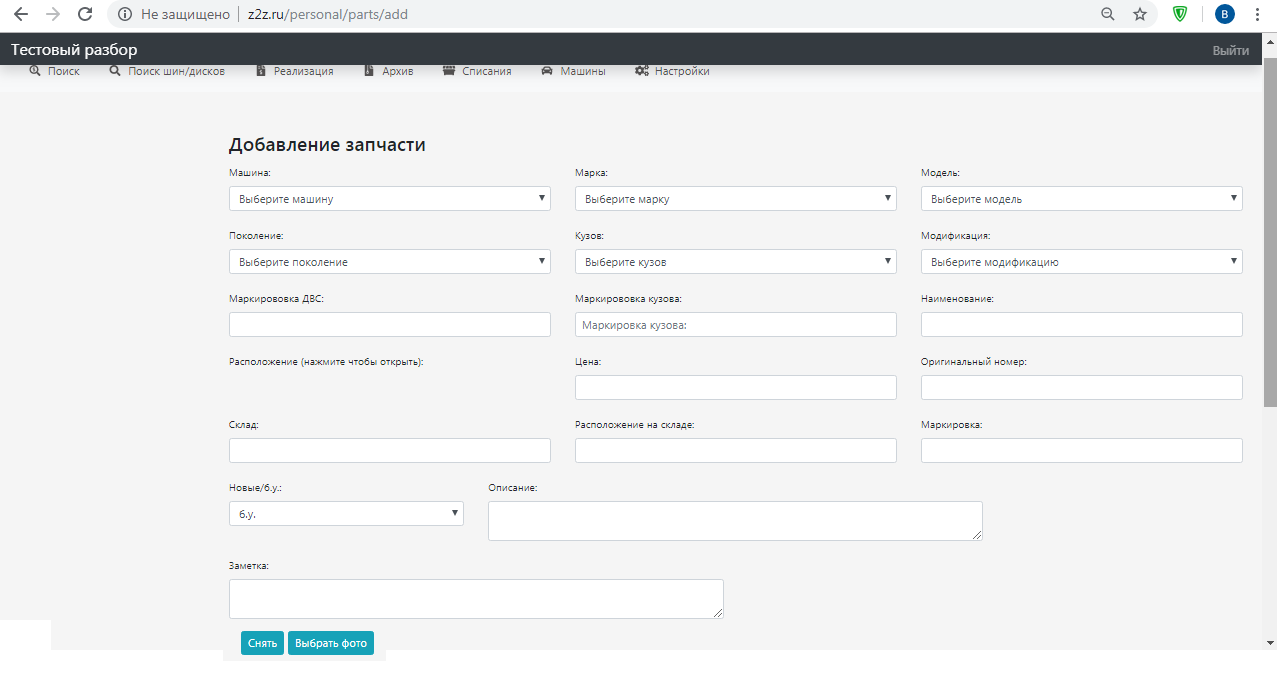Open the 'Поиск' menu item
Image resolution: width=1277 pixels, height=675 pixels.
pyautogui.click(x=64, y=71)
